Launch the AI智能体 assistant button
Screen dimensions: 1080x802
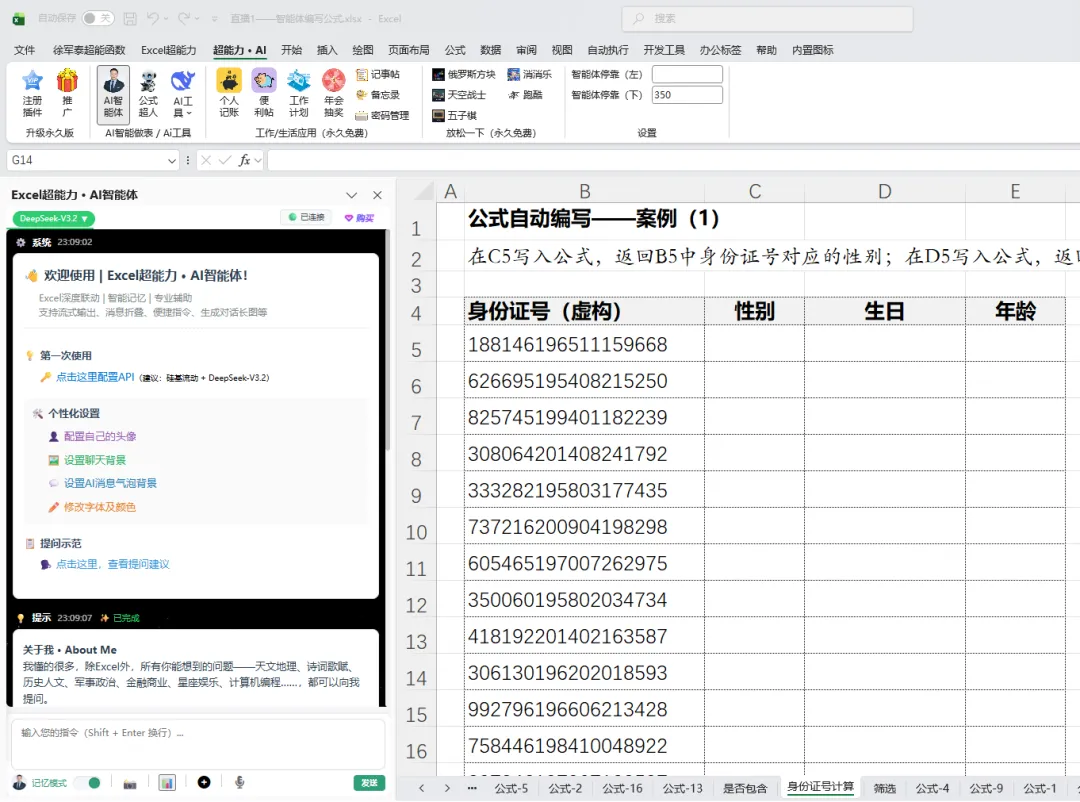pos(113,94)
